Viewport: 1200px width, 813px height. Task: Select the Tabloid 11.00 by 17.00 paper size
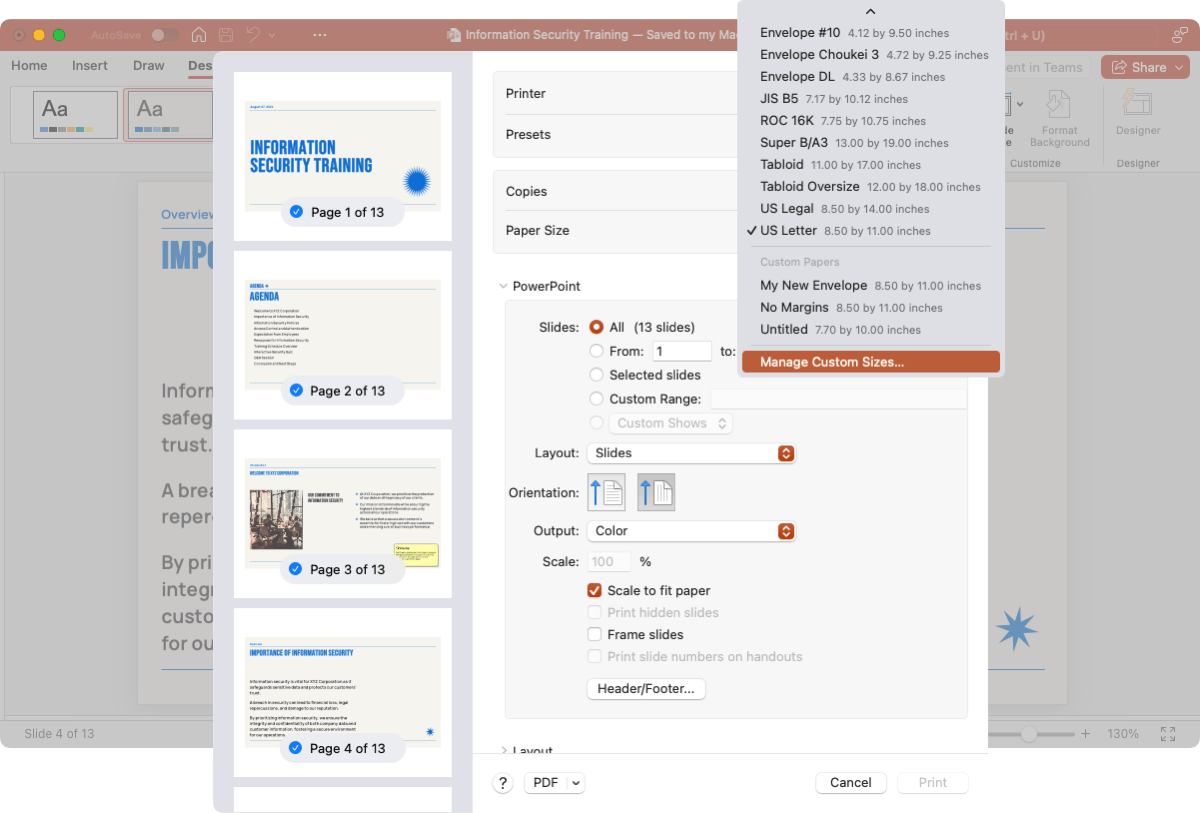point(871,165)
